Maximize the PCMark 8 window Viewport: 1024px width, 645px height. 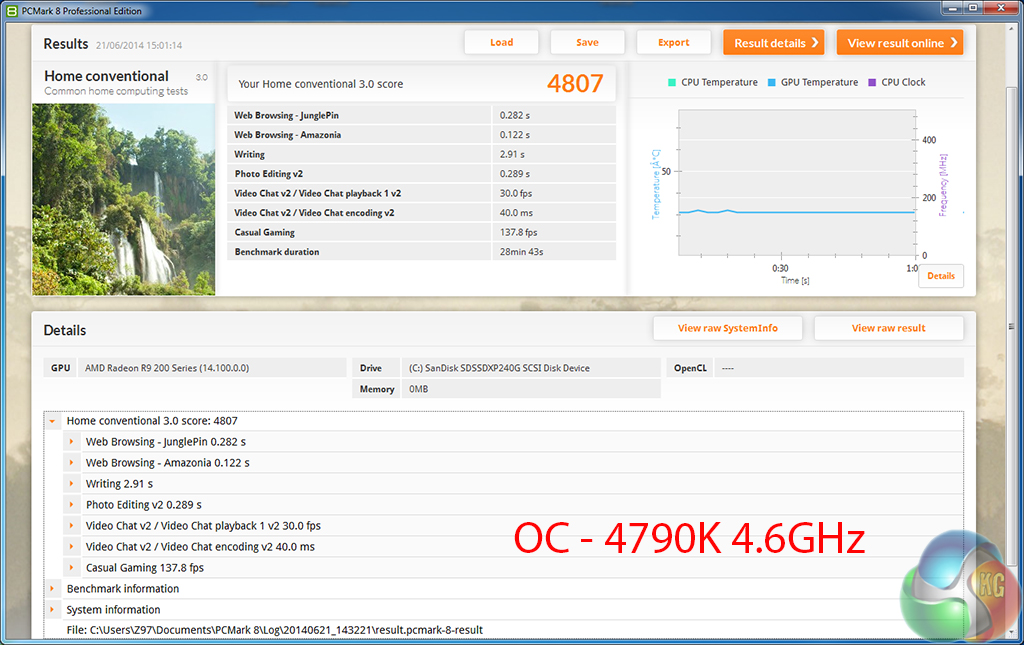pyautogui.click(x=973, y=8)
